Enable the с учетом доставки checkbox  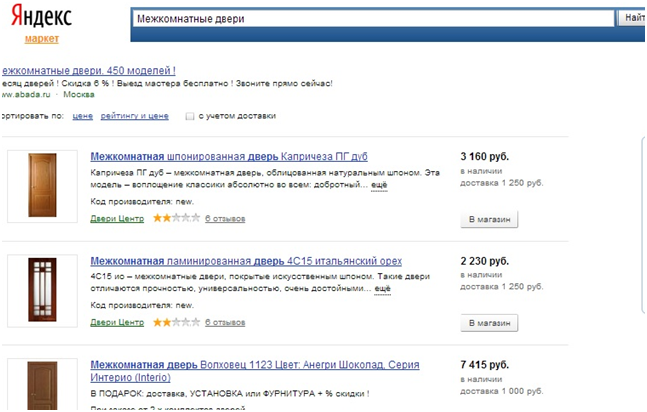coord(190,116)
